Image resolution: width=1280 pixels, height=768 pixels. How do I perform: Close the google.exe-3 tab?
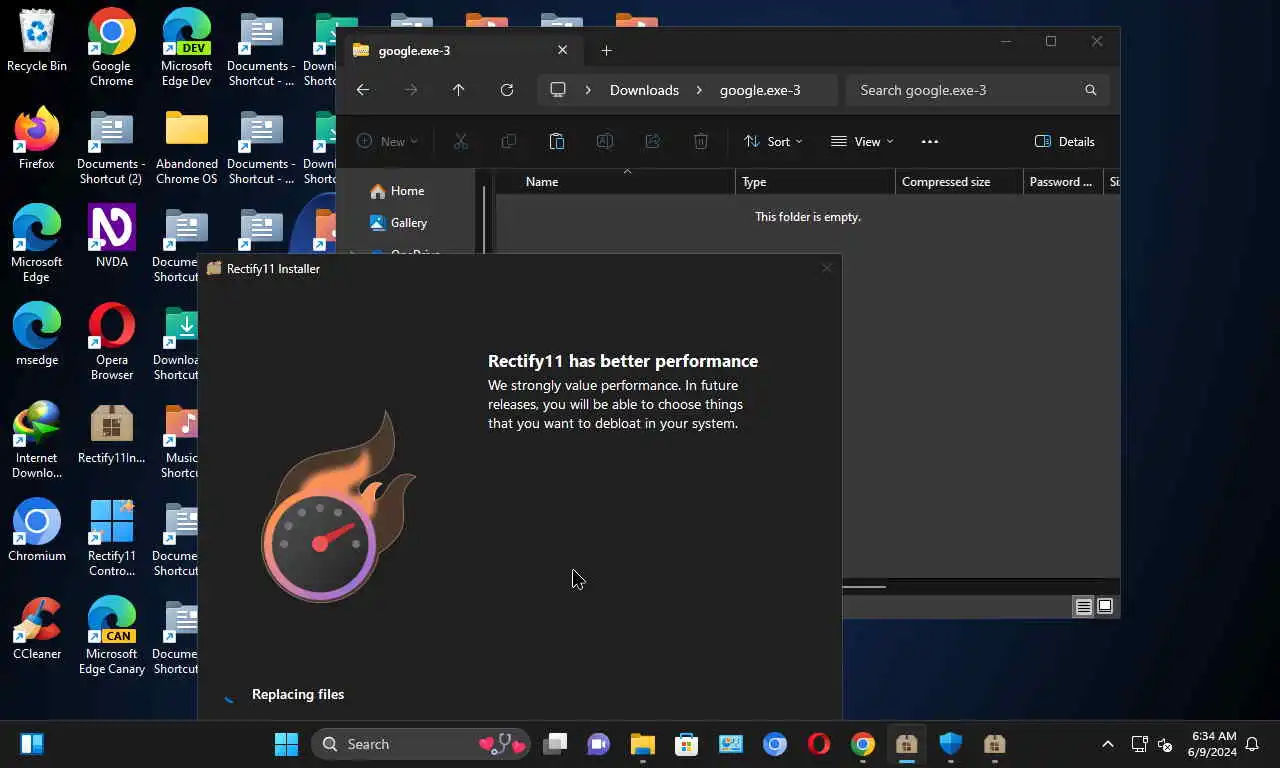(562, 50)
